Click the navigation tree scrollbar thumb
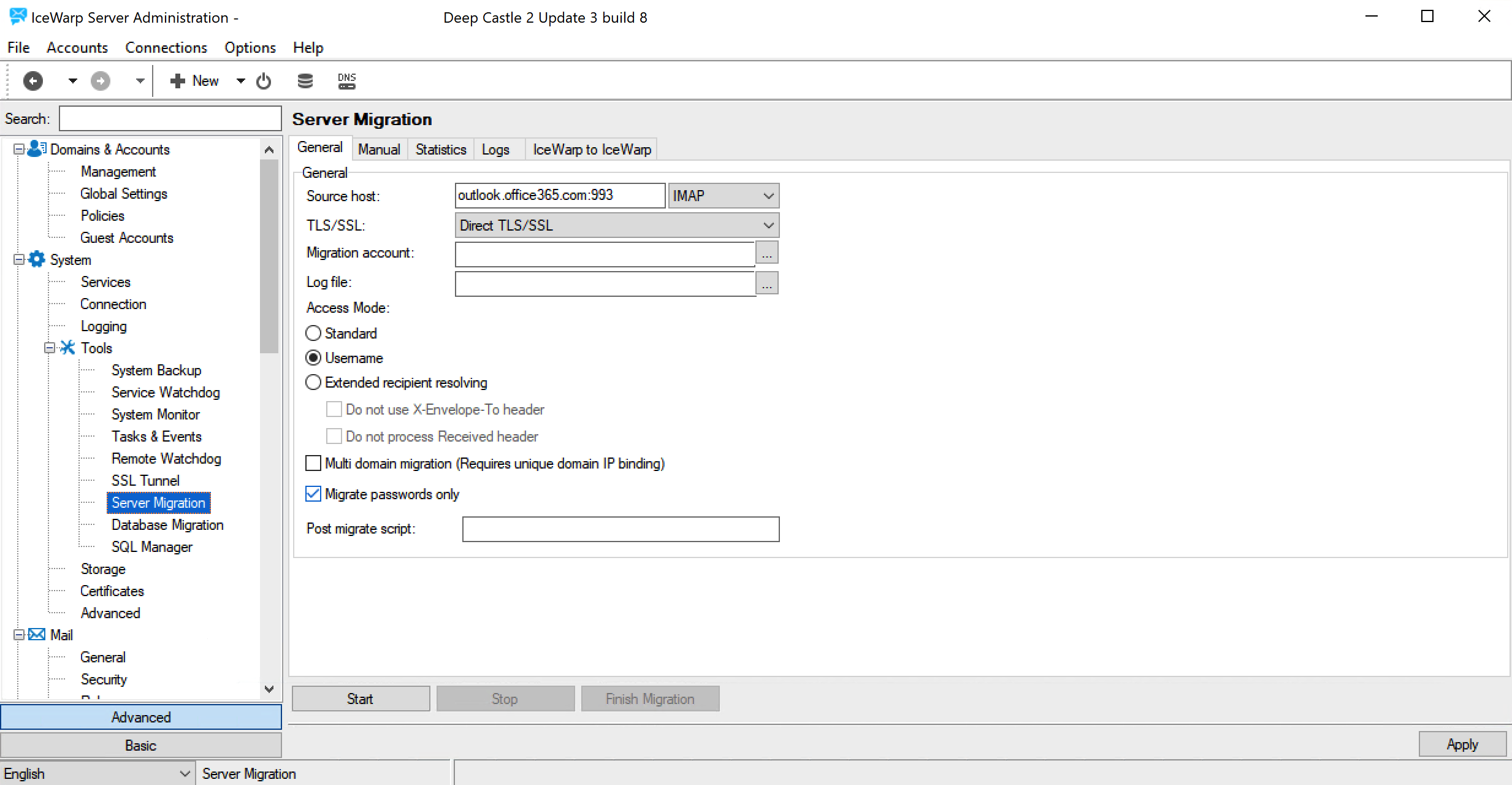 [x=269, y=256]
